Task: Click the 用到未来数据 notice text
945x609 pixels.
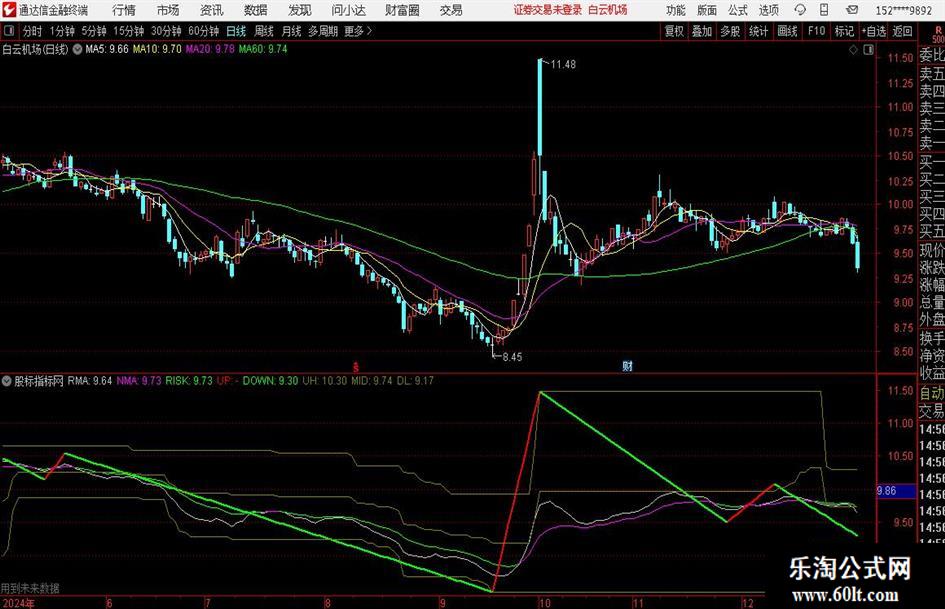Action: point(30,588)
